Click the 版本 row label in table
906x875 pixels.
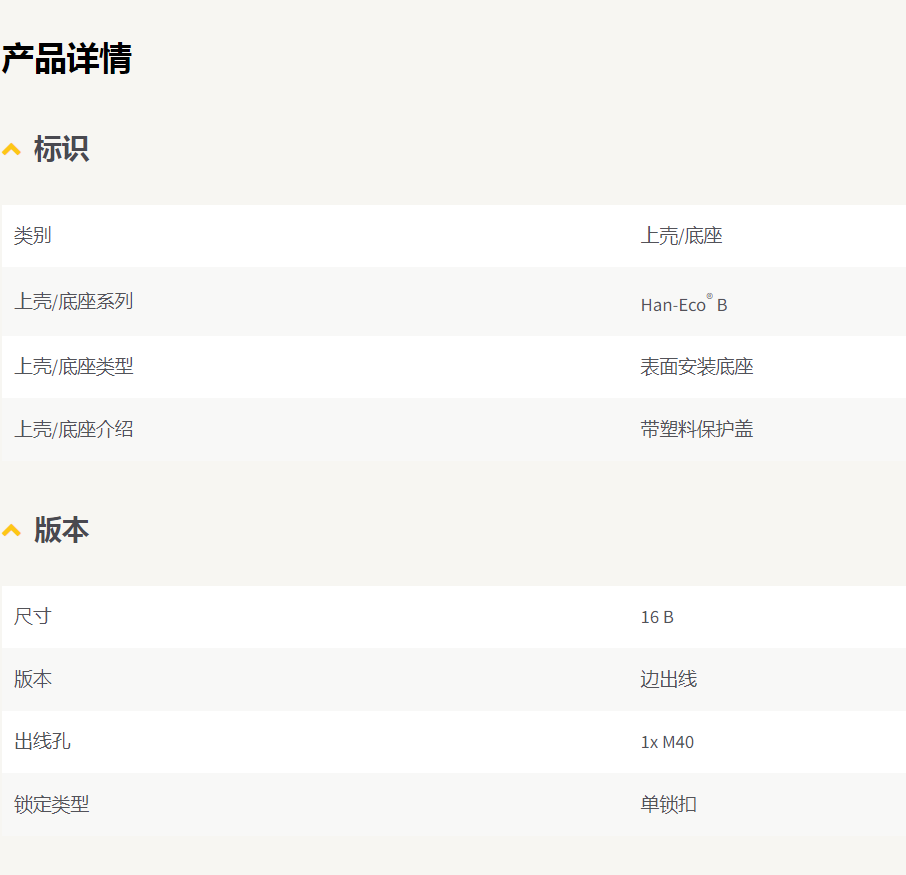coord(33,679)
